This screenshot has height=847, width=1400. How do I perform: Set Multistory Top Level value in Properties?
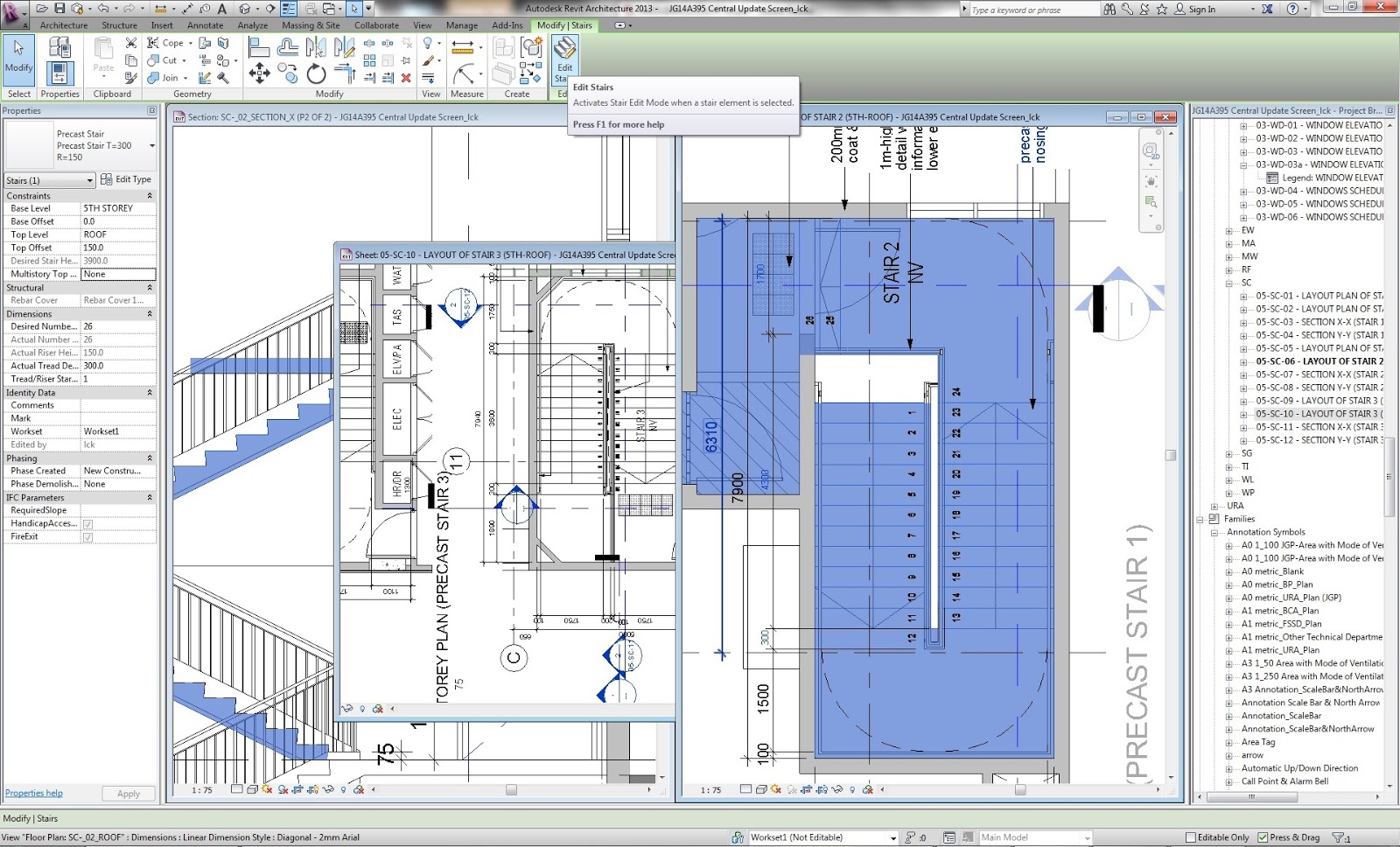point(118,274)
